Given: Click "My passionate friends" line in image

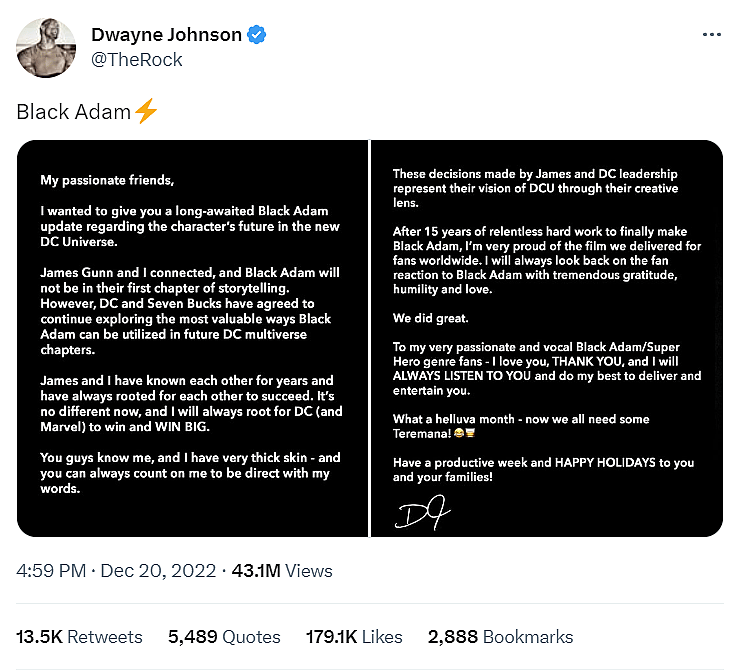Looking at the screenshot, I should tap(107, 181).
